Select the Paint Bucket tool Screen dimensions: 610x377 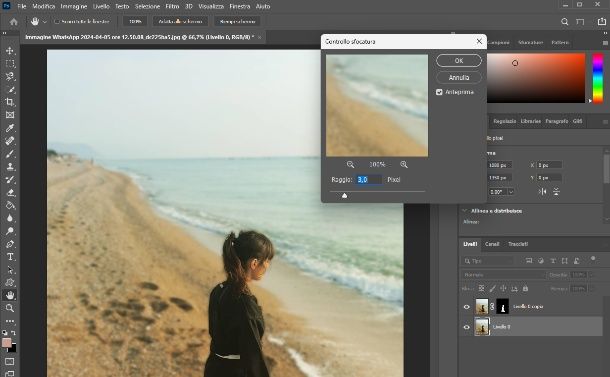click(x=10, y=205)
